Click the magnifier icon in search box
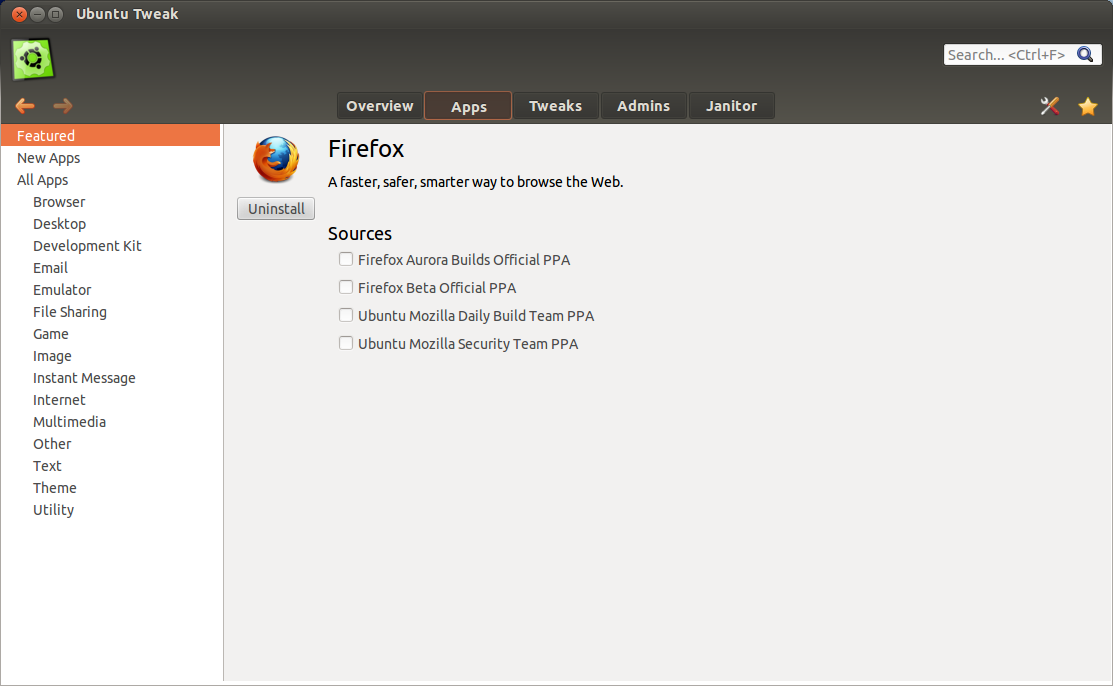Screen dimensions: 1113x686 click(1085, 55)
